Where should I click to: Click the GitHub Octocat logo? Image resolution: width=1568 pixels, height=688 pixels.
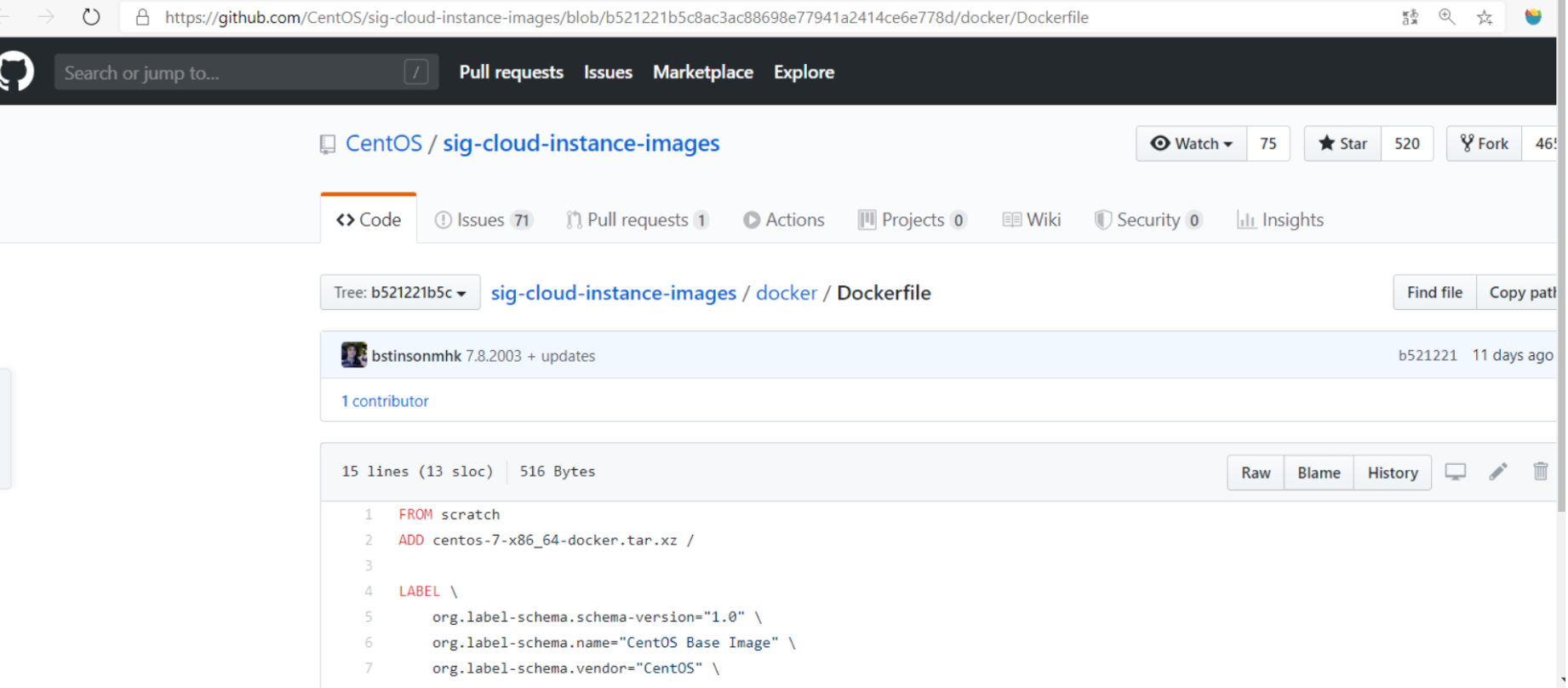pos(15,72)
